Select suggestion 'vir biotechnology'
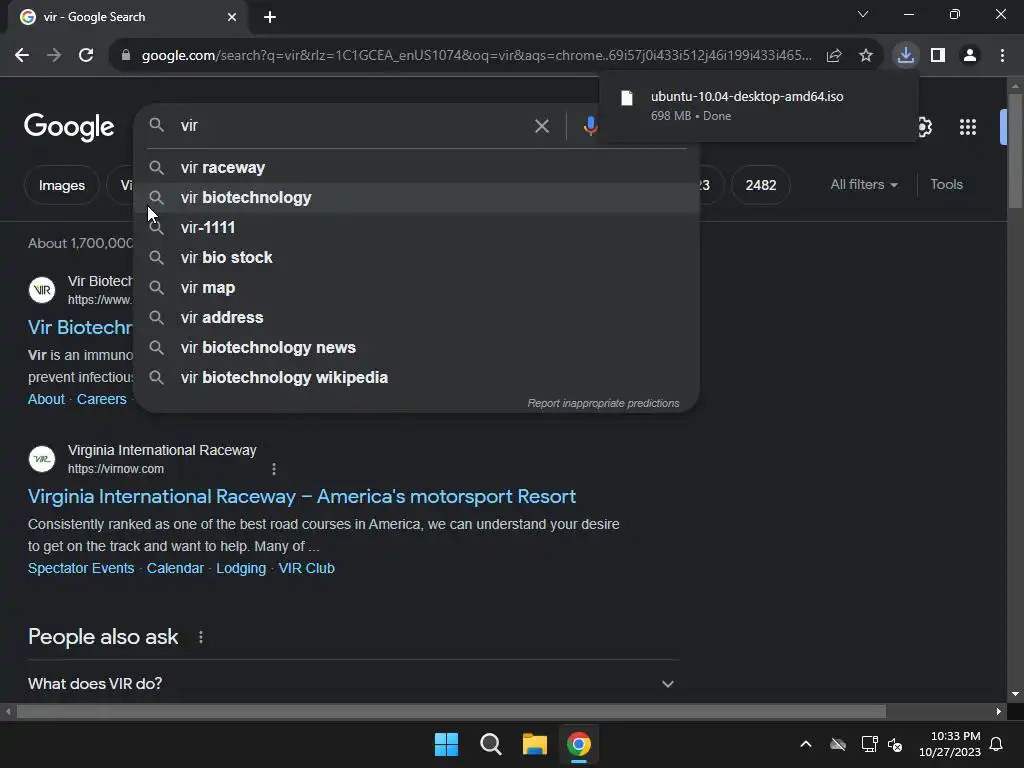The width and height of the screenshot is (1024, 768). click(417, 198)
